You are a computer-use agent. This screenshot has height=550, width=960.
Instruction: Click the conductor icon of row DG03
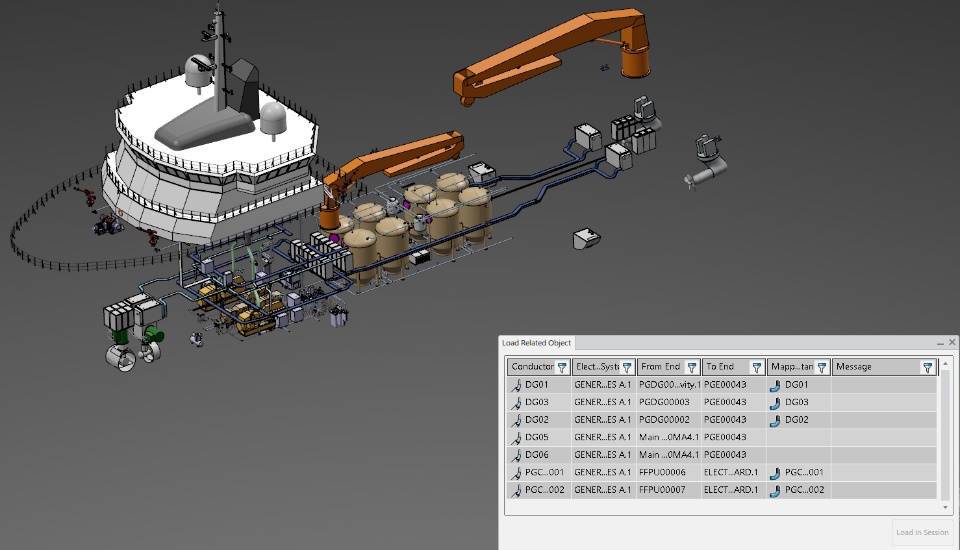click(517, 402)
